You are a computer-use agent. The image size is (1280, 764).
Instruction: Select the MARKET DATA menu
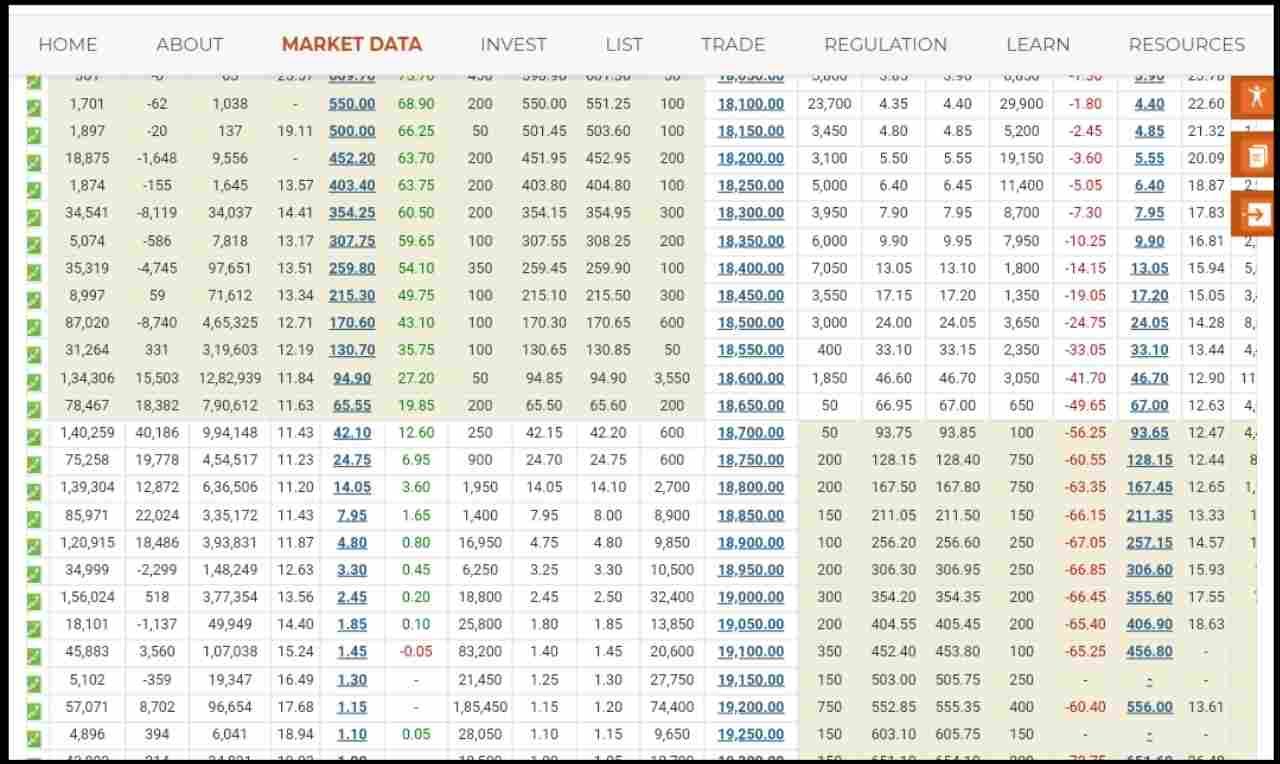tap(352, 44)
